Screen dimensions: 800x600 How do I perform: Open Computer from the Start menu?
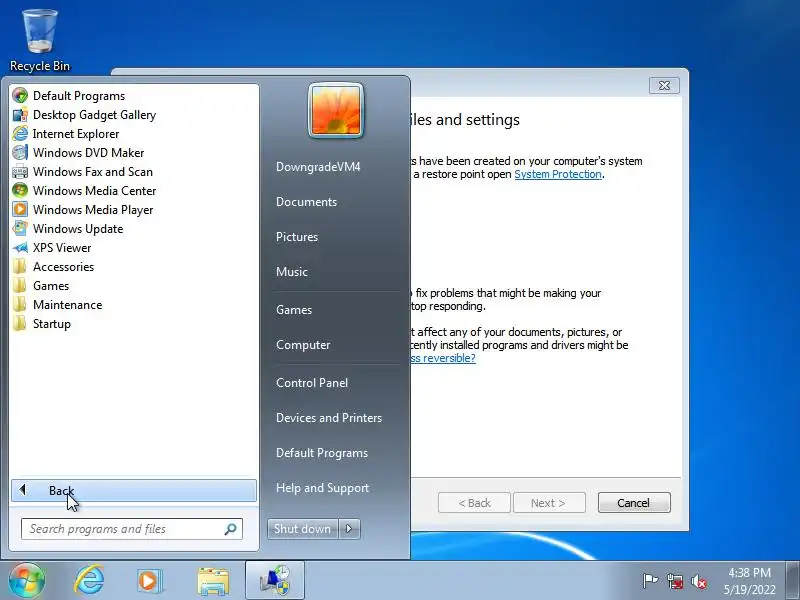click(303, 344)
